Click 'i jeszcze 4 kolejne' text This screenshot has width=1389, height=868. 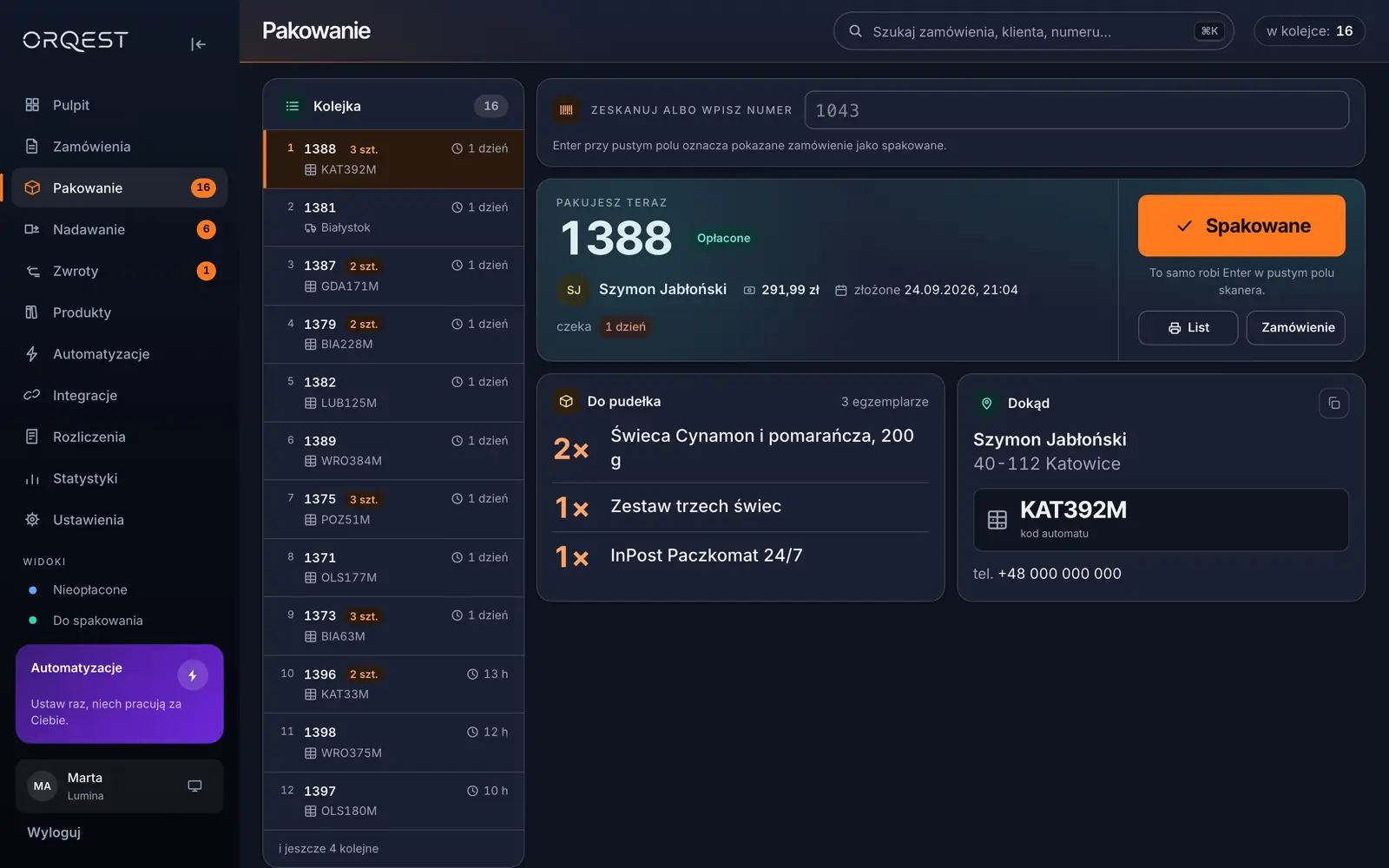[328, 849]
